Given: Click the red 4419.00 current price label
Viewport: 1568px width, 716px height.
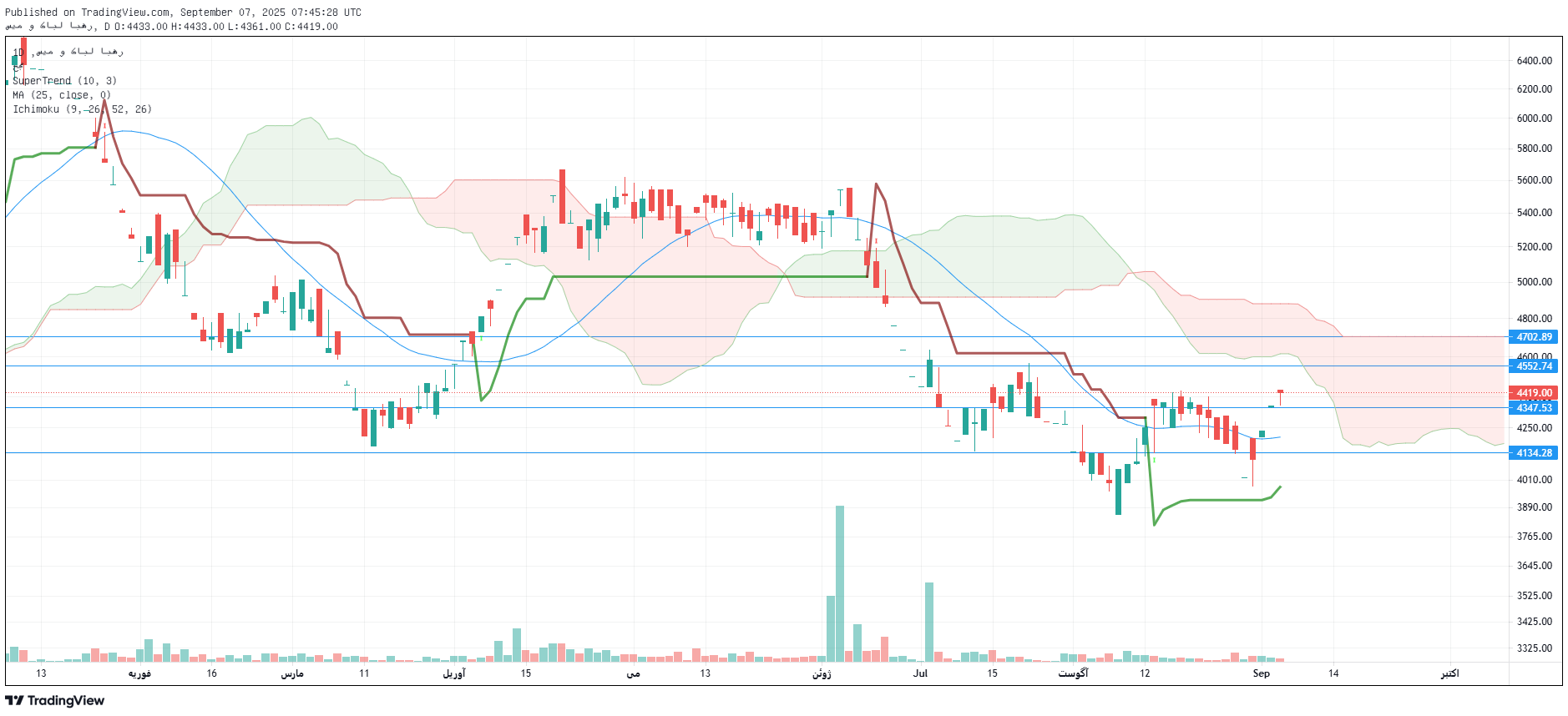Looking at the screenshot, I should 1533,393.
